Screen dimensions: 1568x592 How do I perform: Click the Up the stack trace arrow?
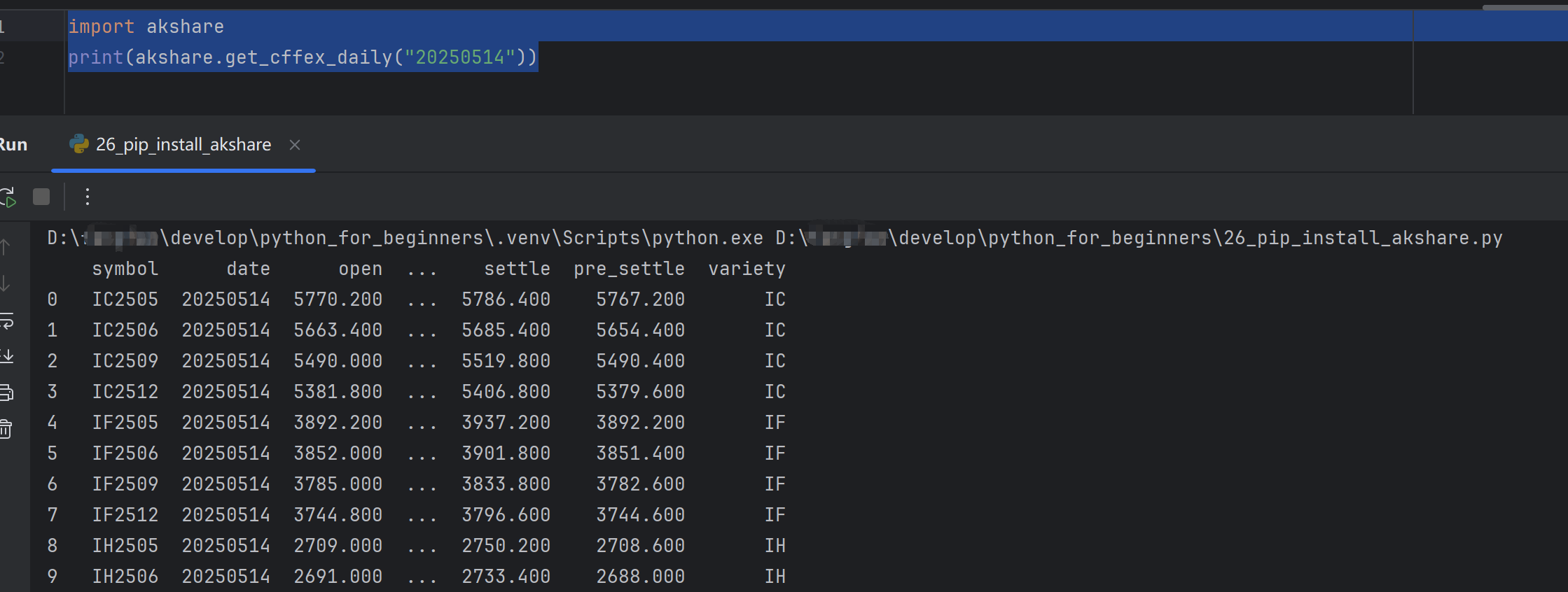point(6,247)
